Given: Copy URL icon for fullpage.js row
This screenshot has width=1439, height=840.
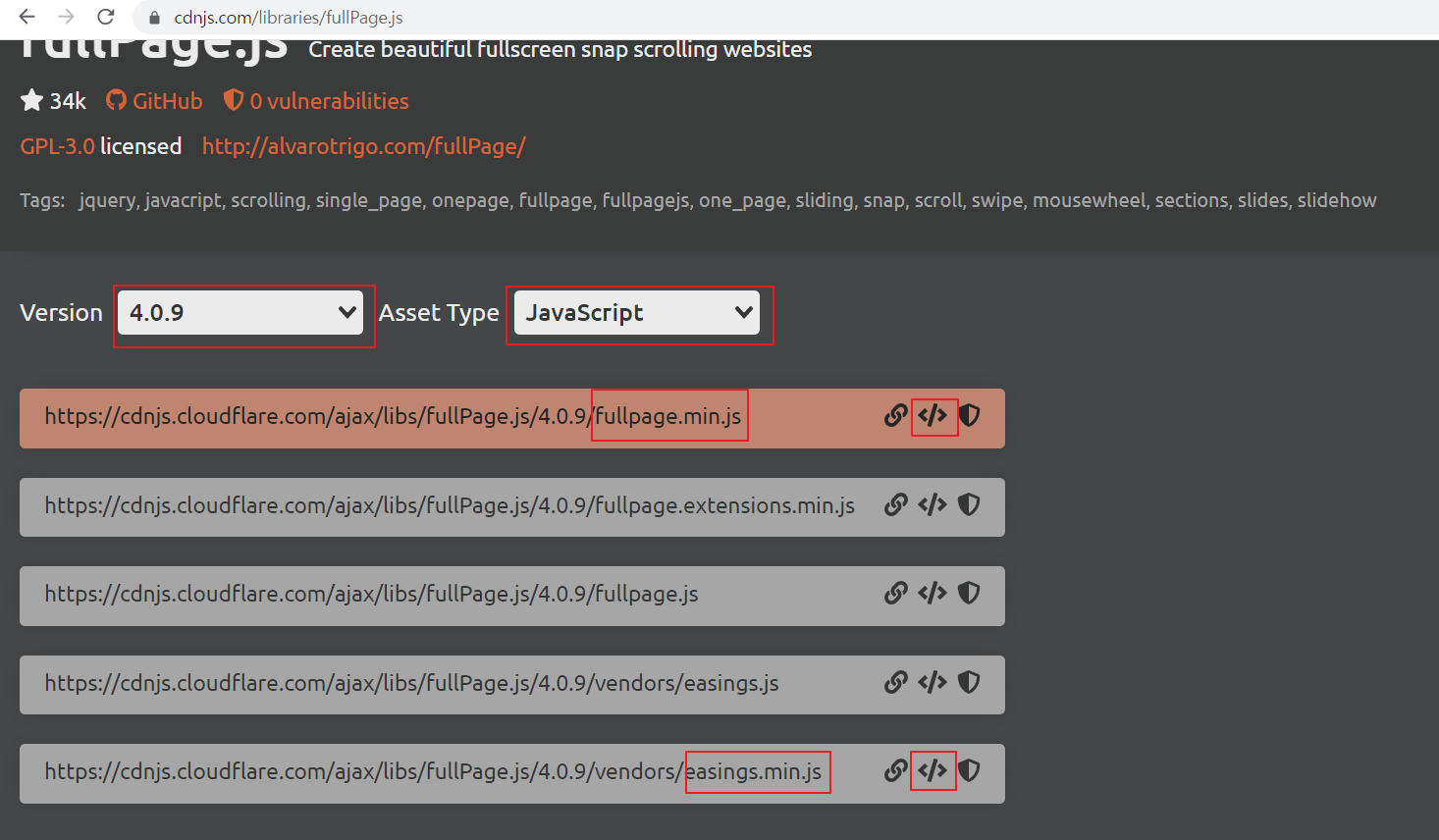Looking at the screenshot, I should click(895, 594).
